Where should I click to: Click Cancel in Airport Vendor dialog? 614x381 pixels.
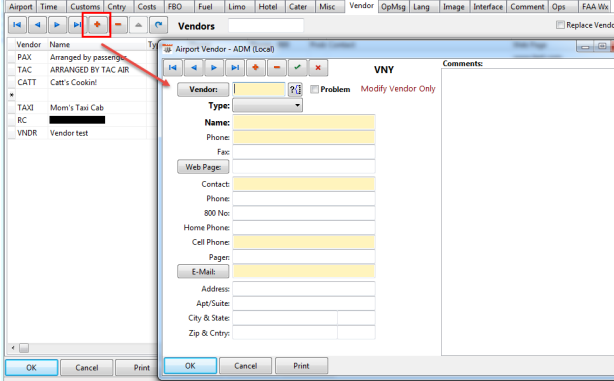(x=246, y=366)
